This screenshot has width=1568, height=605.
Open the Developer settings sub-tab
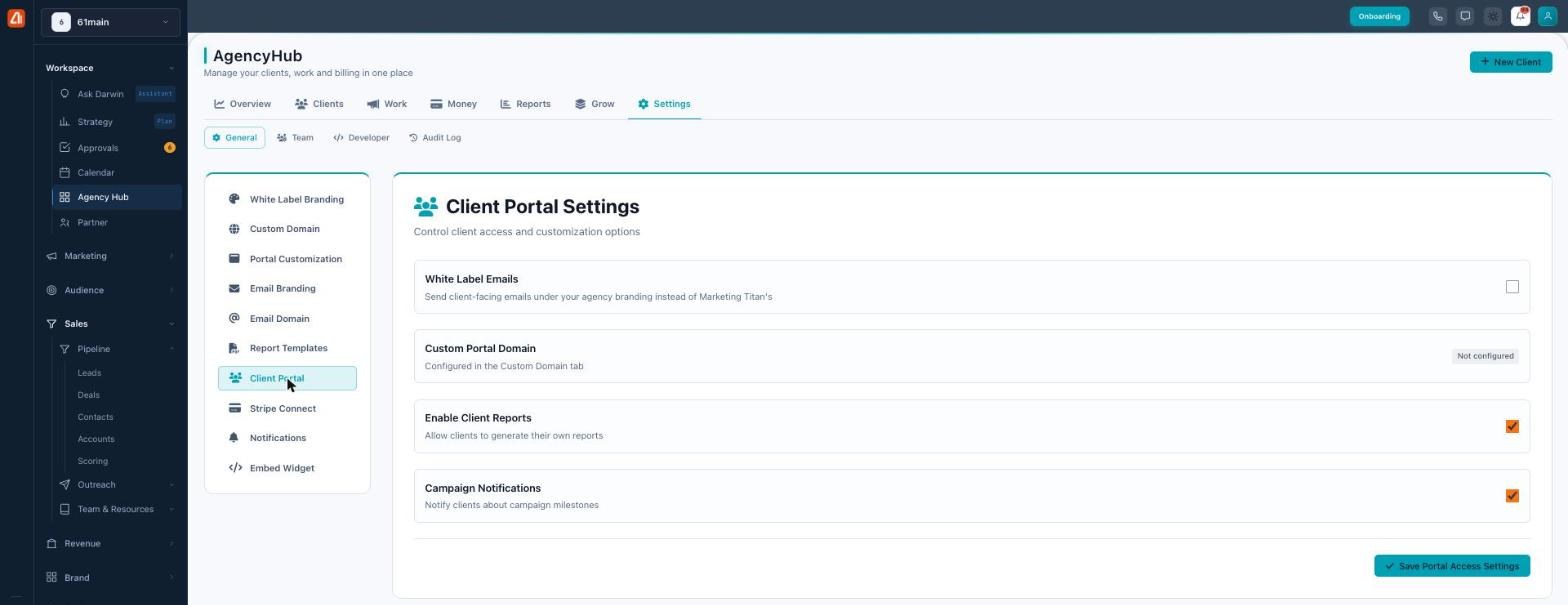pyautogui.click(x=361, y=138)
